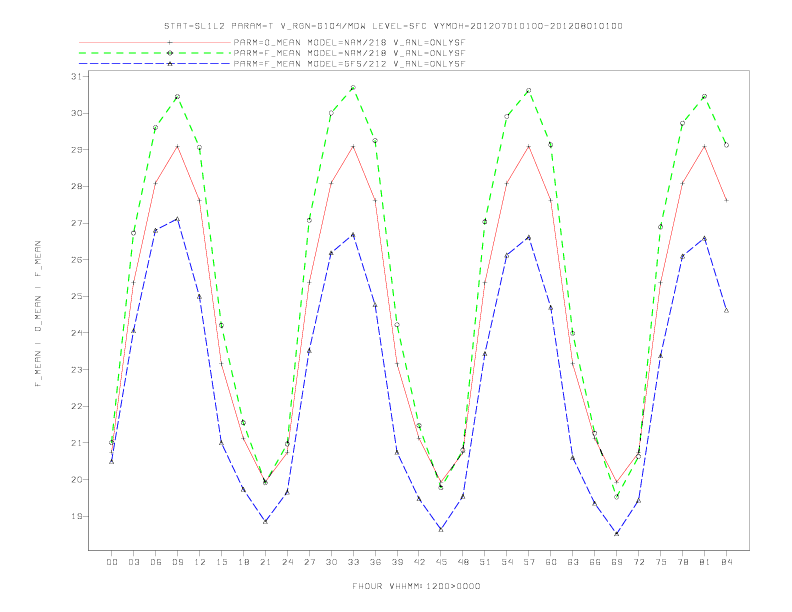792x612 pixels.
Task: Click y-axis tick label 21
Action: (x=76, y=443)
